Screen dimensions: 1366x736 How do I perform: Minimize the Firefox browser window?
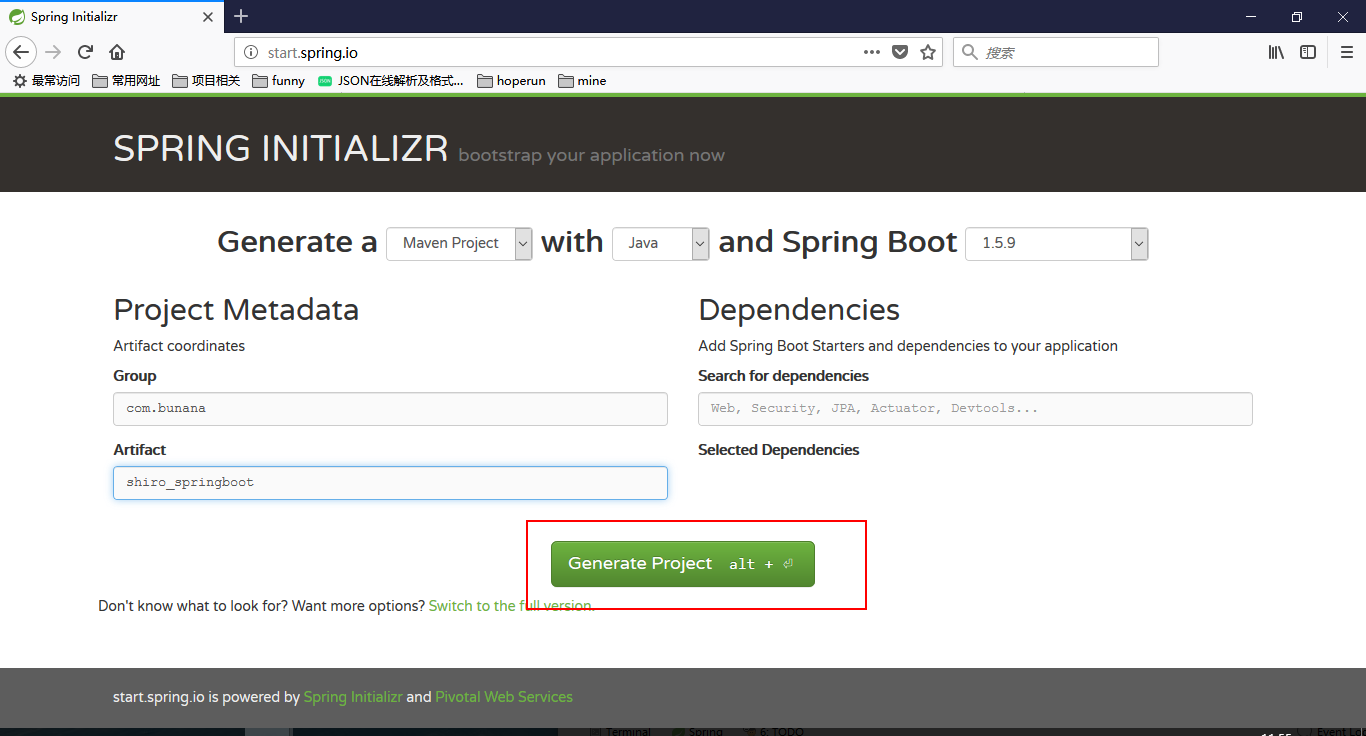click(1251, 16)
